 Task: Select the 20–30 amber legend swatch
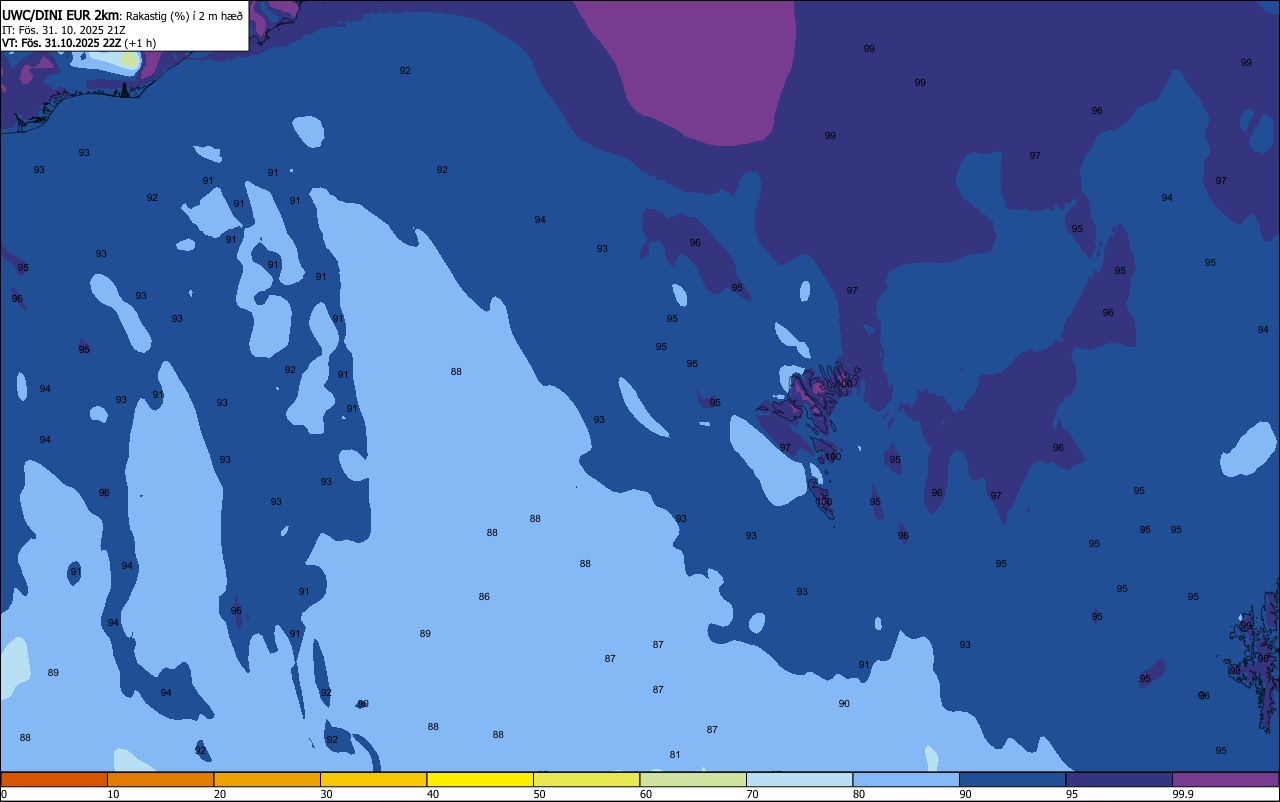point(267,779)
